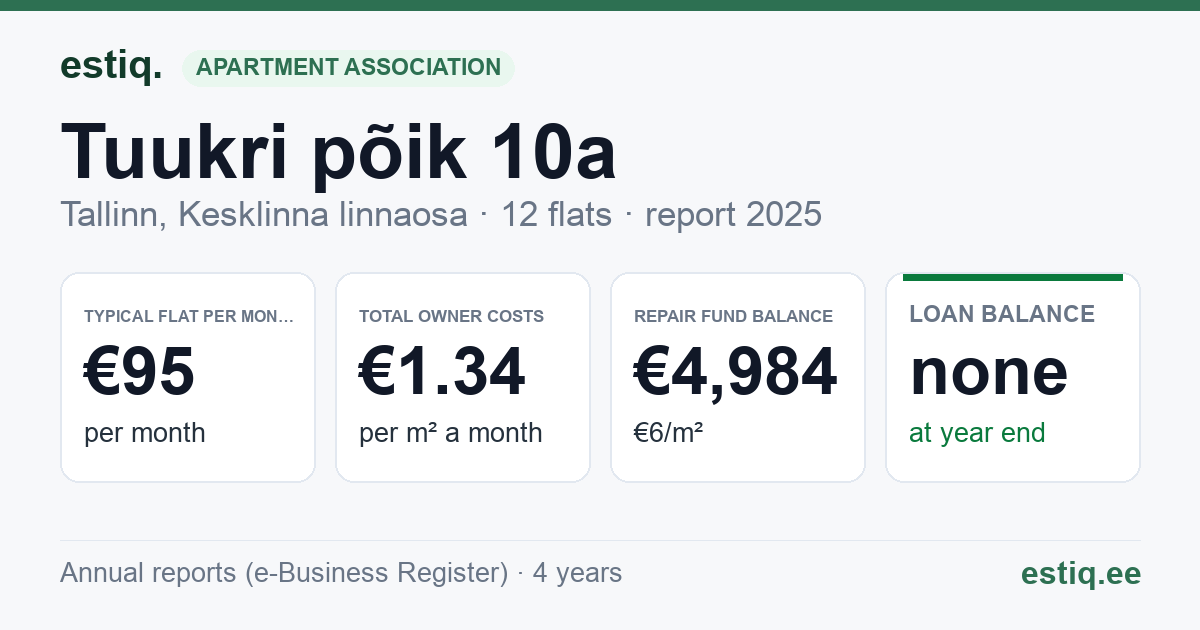Click the LOAN BALANCE label
The width and height of the screenshot is (1200, 630).
[1002, 314]
